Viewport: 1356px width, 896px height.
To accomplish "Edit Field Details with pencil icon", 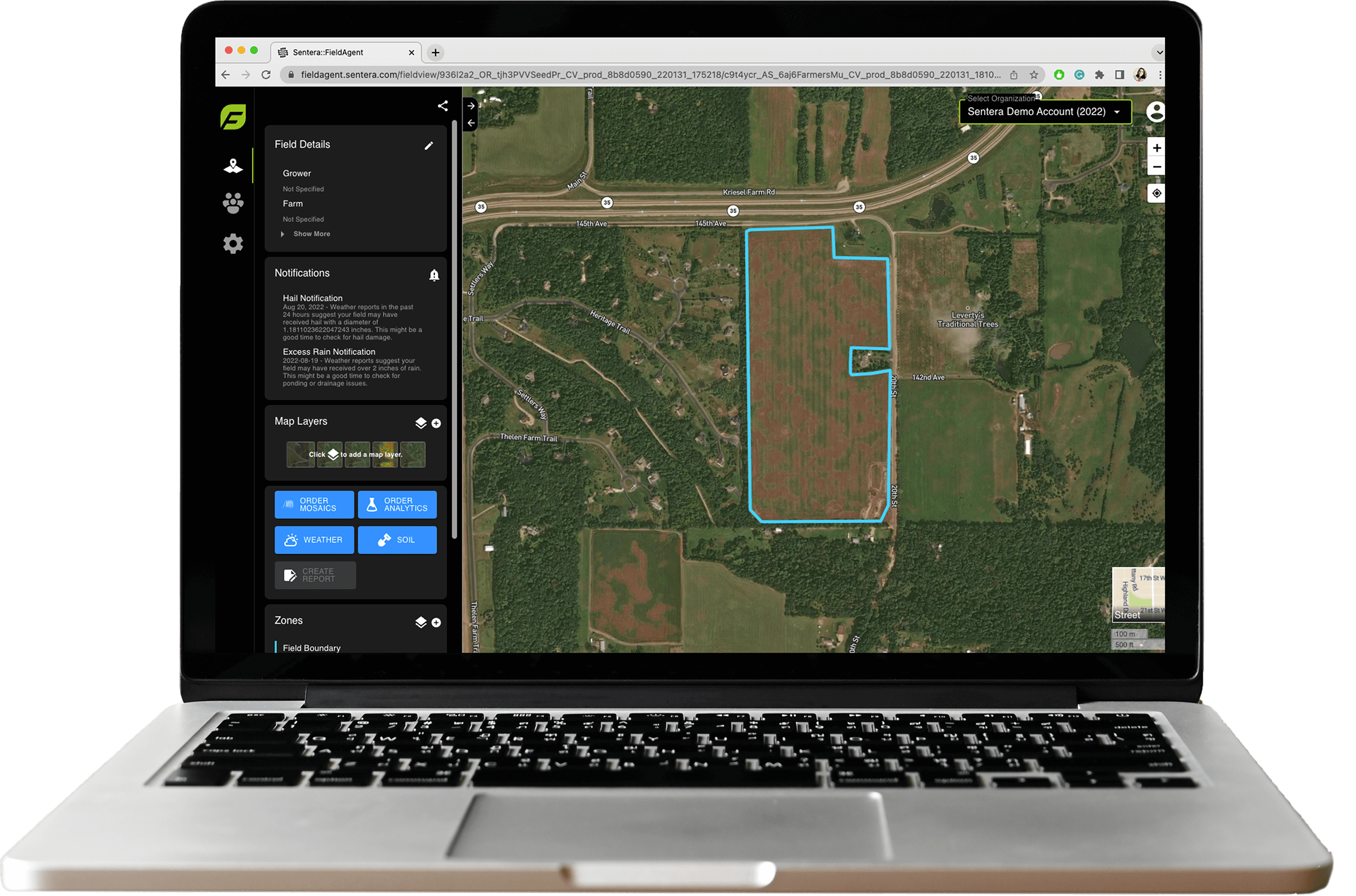I will point(429,146).
